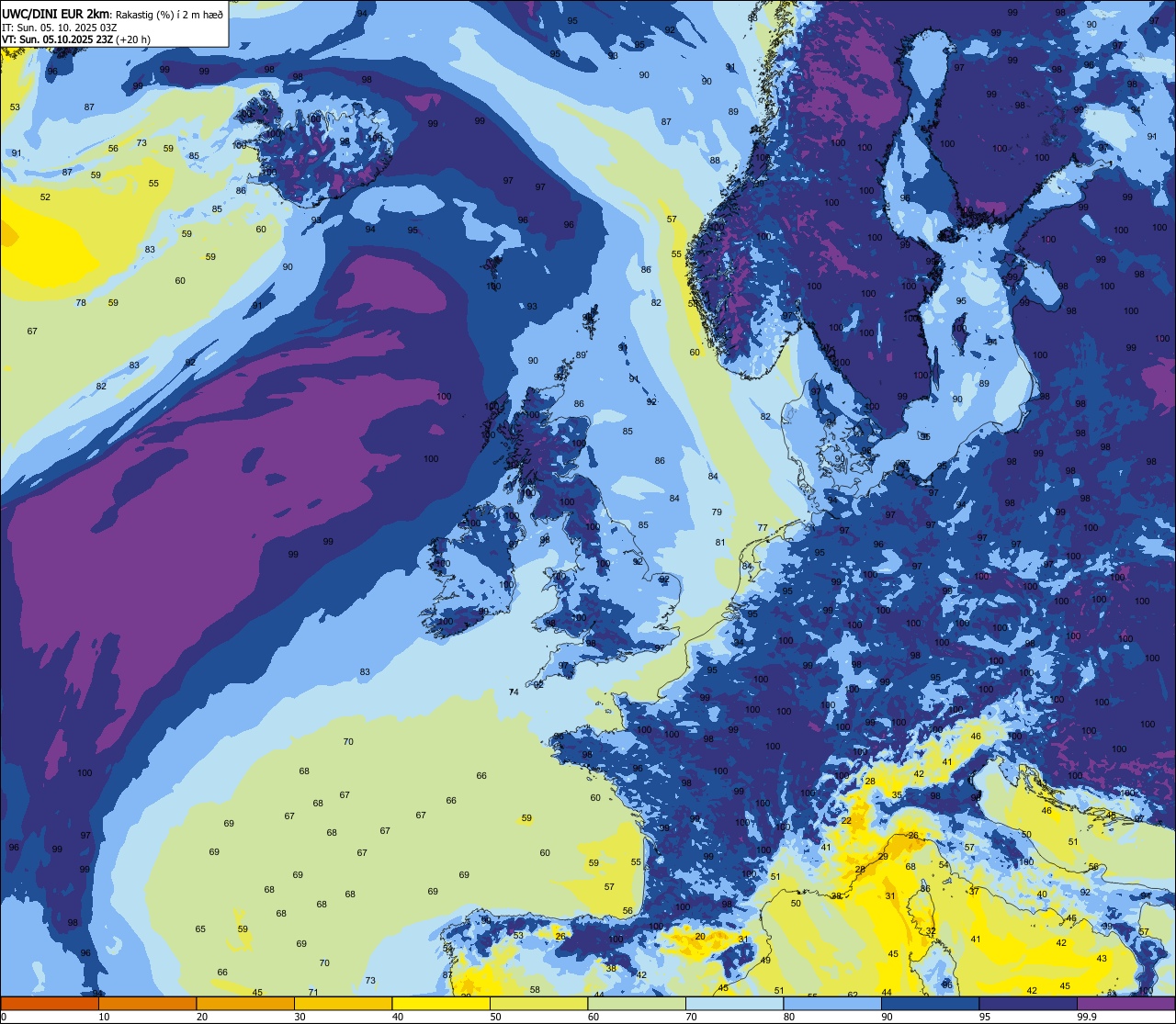
Task: Click the 20–30 amber legend swatch
Action: click(x=245, y=1003)
